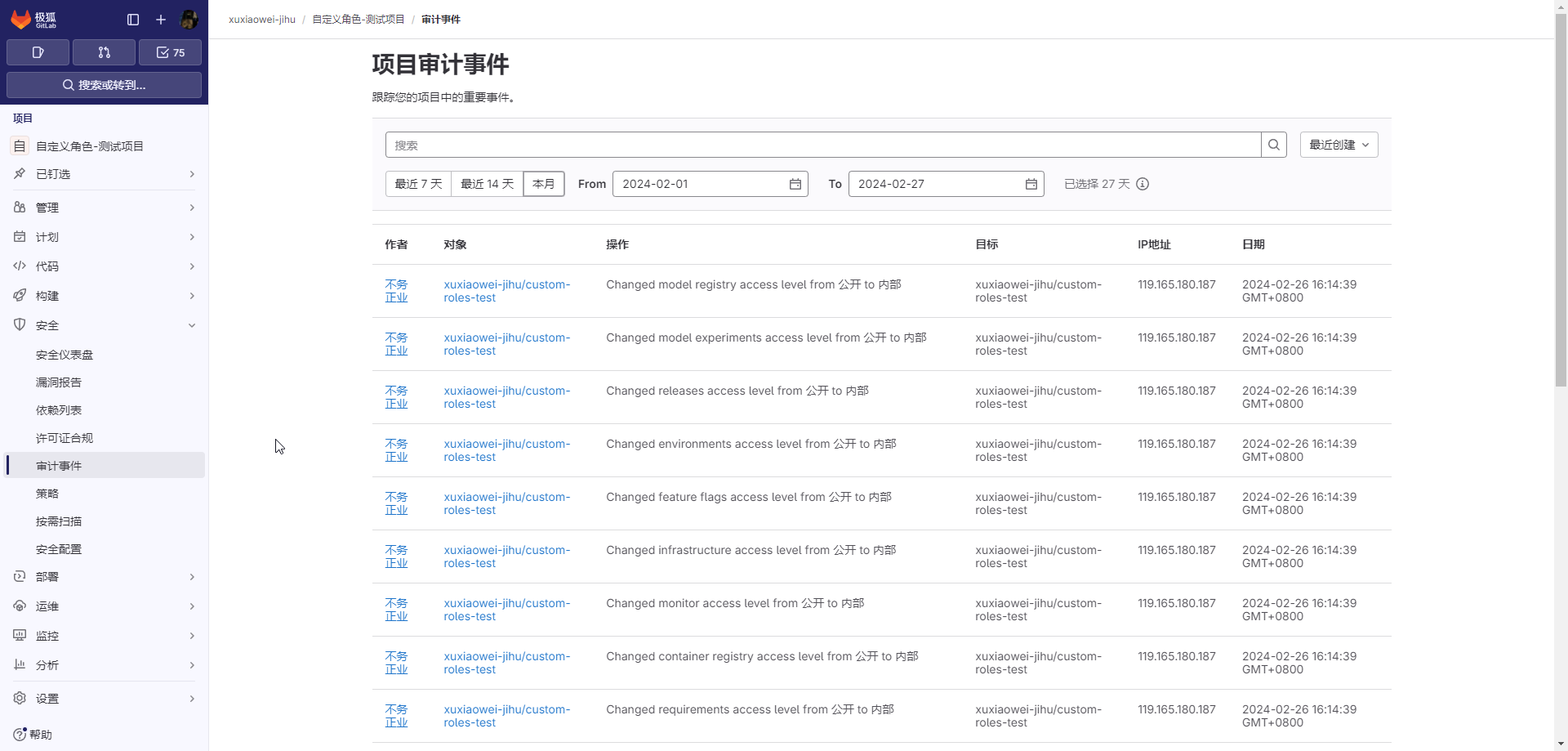Open the issues icon shortcut

(x=38, y=52)
